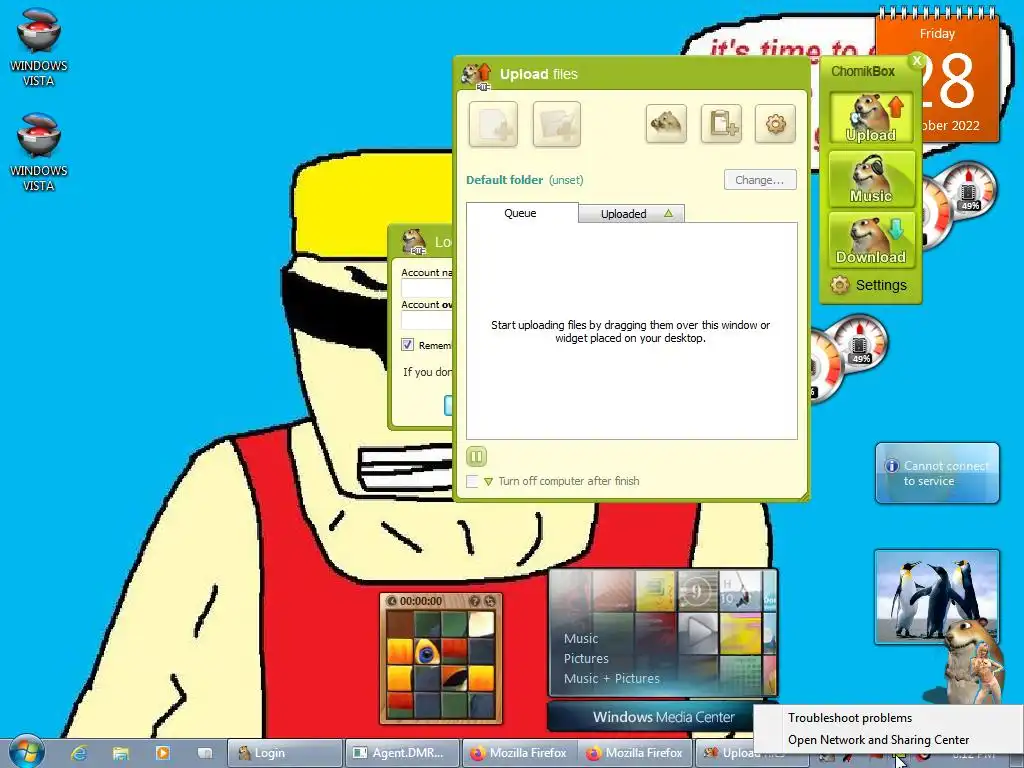Click the Windows Start orb
The height and width of the screenshot is (768, 1024).
(x=26, y=752)
